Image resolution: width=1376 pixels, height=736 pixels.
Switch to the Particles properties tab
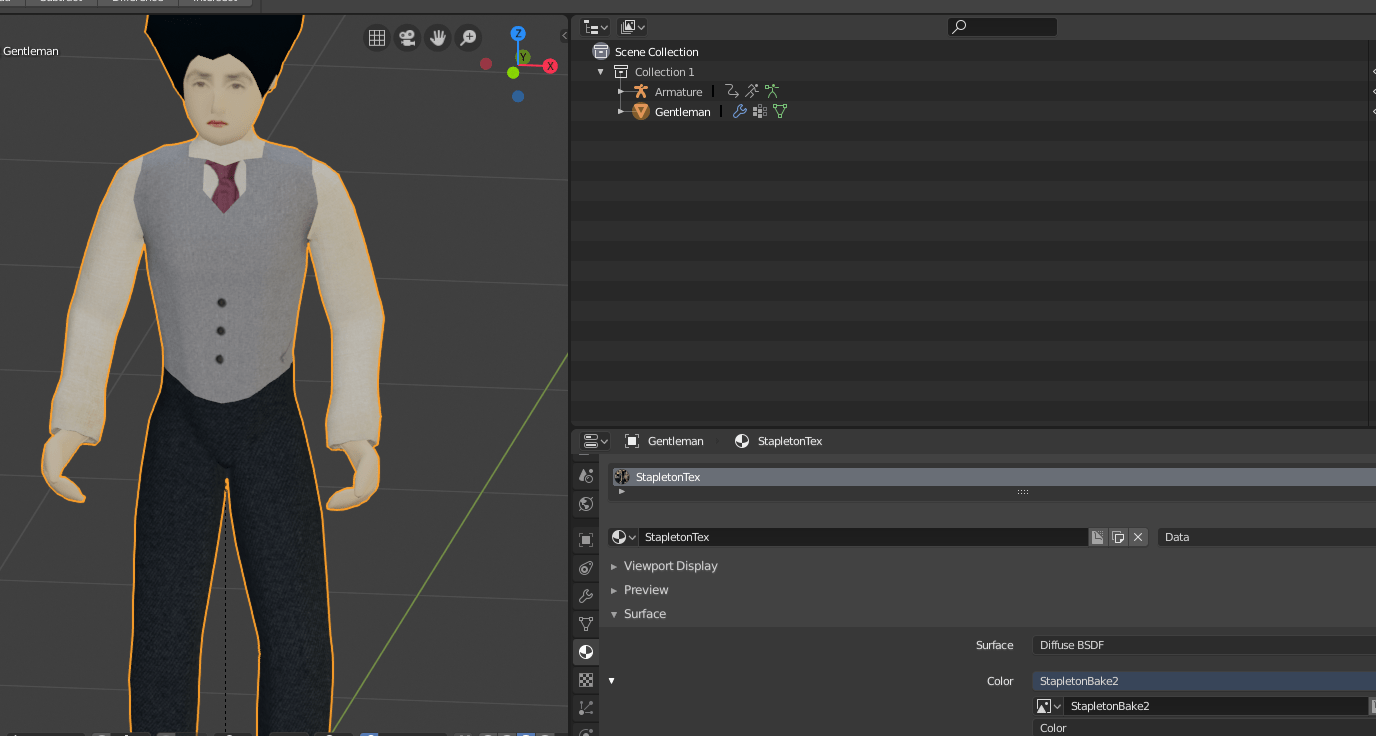point(586,708)
